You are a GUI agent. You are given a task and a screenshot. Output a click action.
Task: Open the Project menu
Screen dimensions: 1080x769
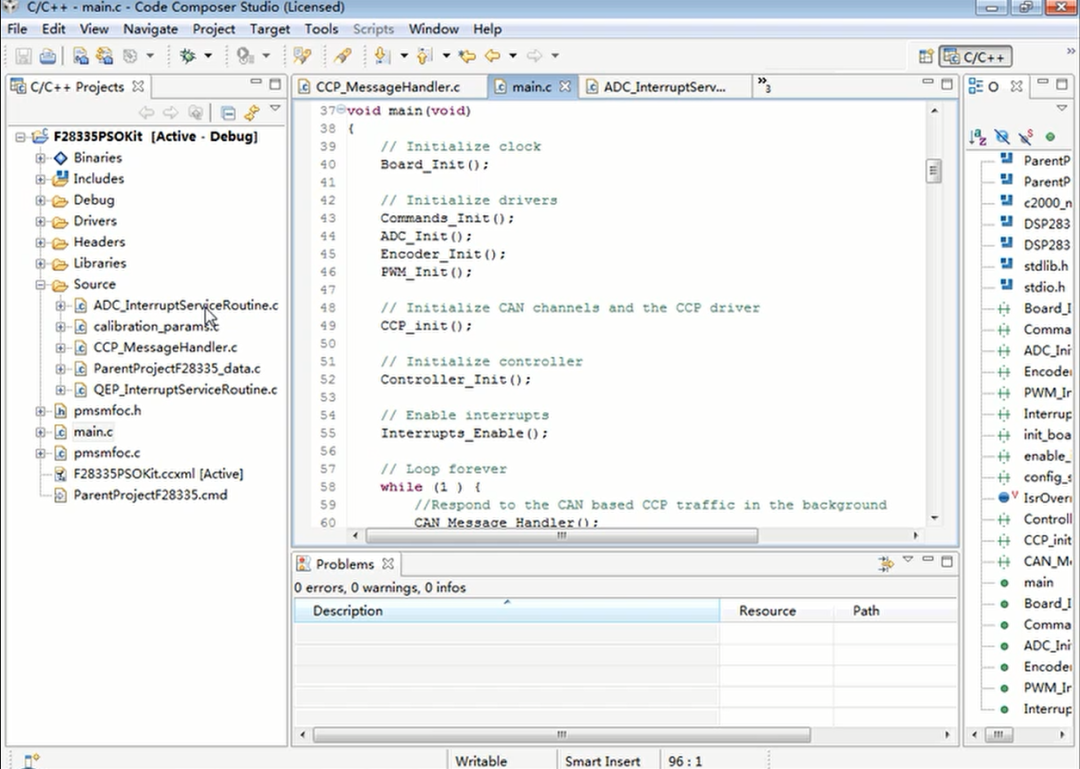tap(213, 29)
